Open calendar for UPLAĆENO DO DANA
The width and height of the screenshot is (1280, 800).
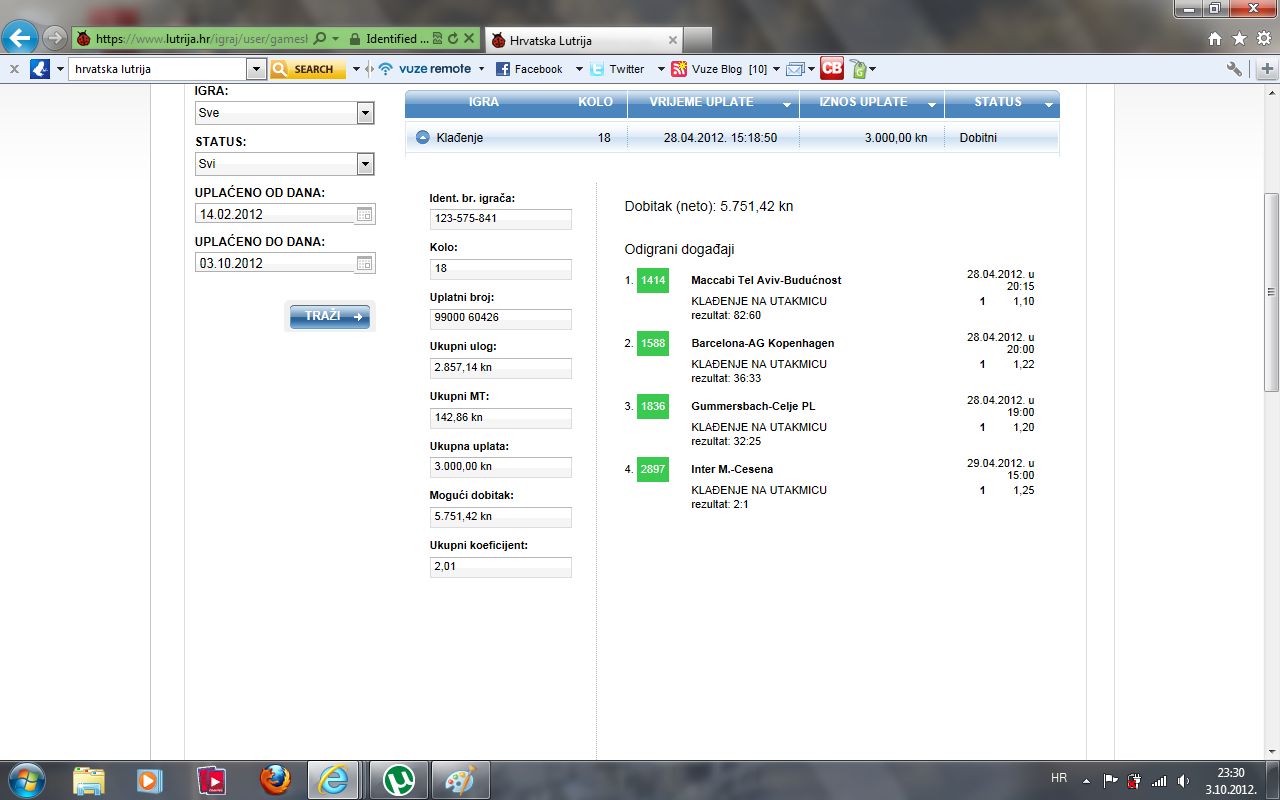[x=365, y=263]
